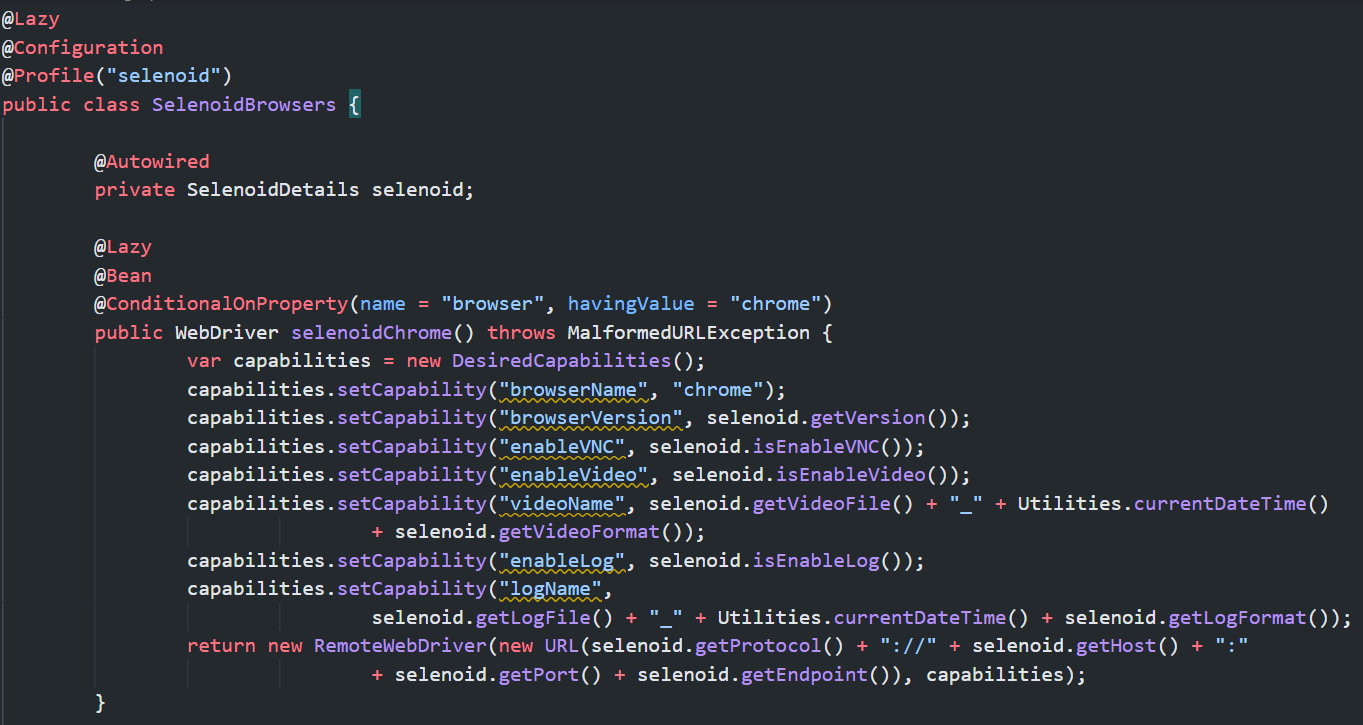Click the getEndpoint method call

[805, 675]
